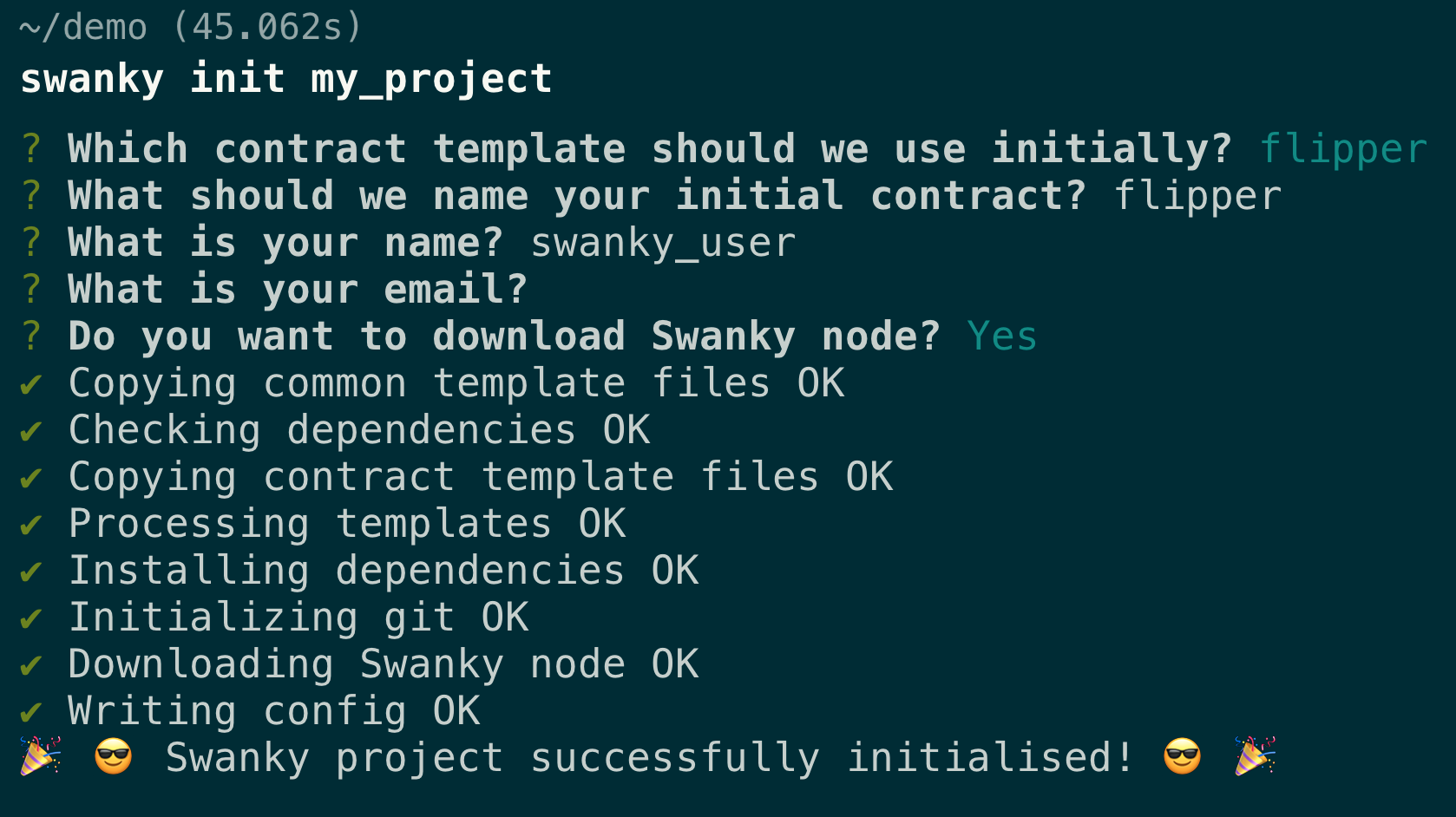Click the "swanky init my_project" command line
Image resolution: width=1456 pixels, height=817 pixels.
point(286,79)
